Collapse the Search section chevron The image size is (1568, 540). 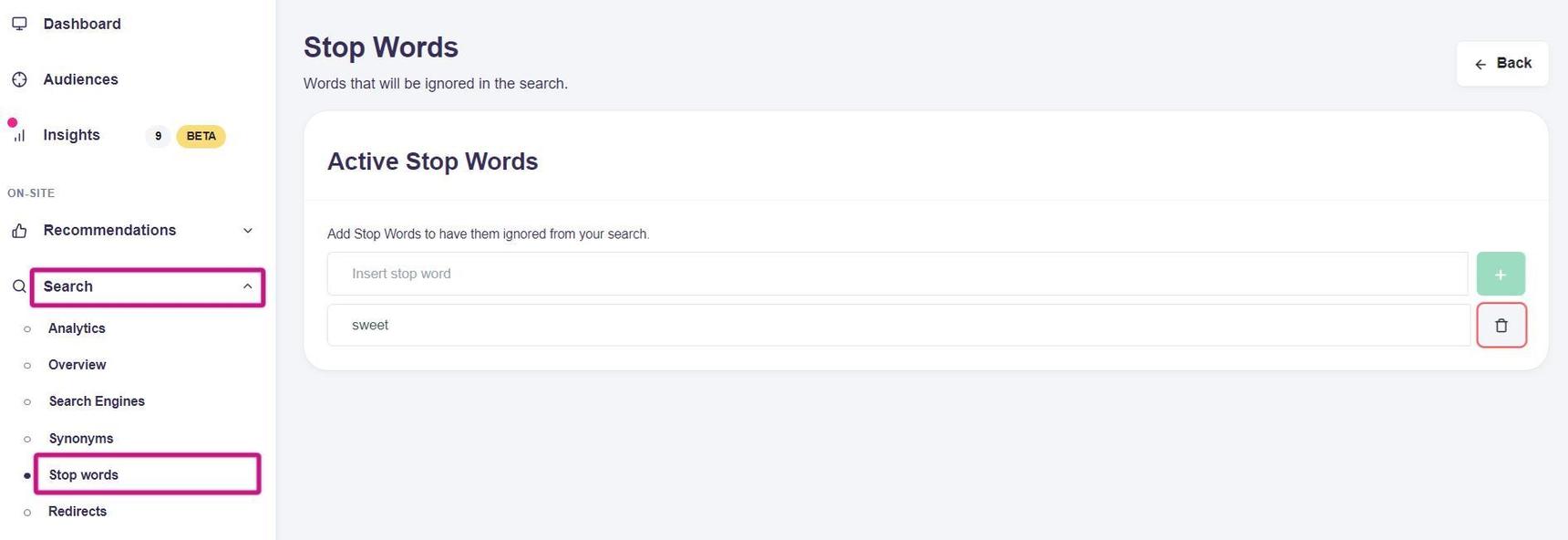pos(248,286)
